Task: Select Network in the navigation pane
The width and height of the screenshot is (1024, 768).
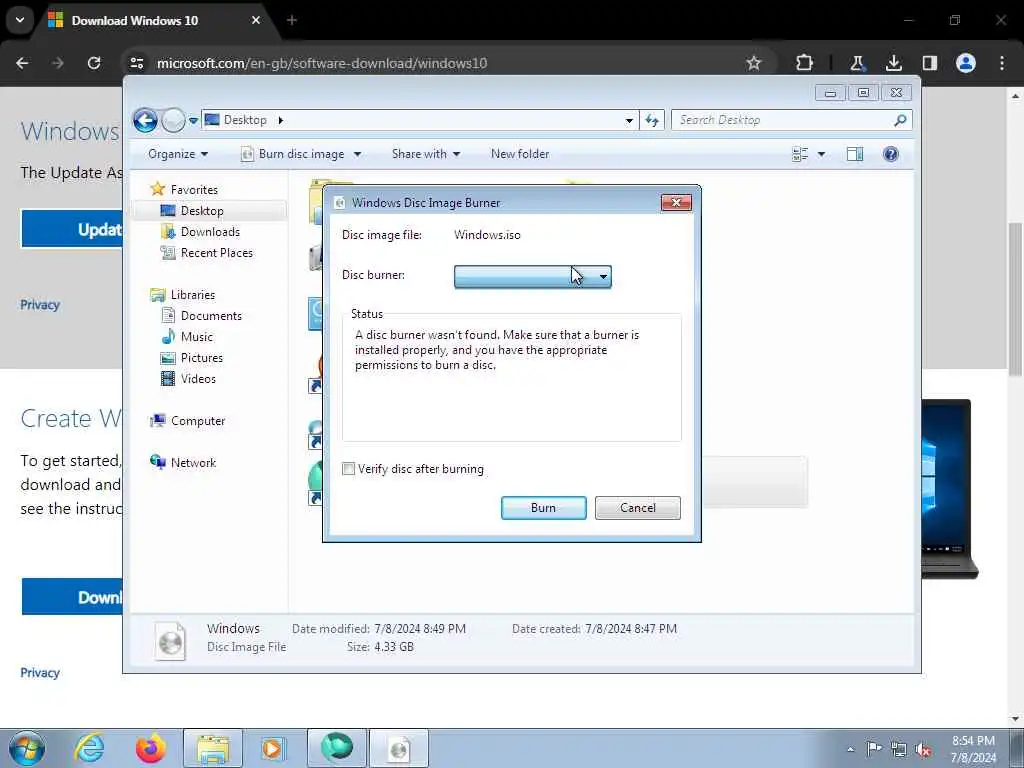Action: (193, 463)
